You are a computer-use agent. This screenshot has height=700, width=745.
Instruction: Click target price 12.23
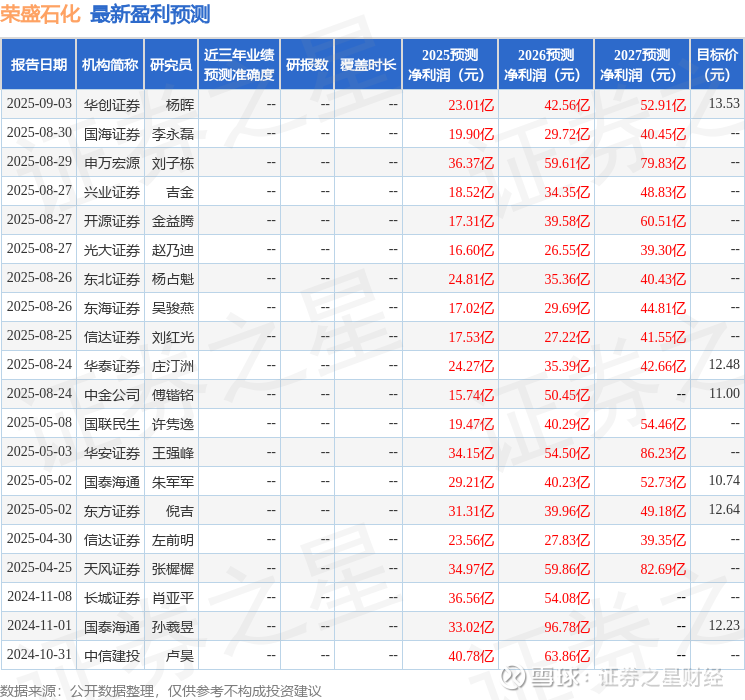point(724,625)
